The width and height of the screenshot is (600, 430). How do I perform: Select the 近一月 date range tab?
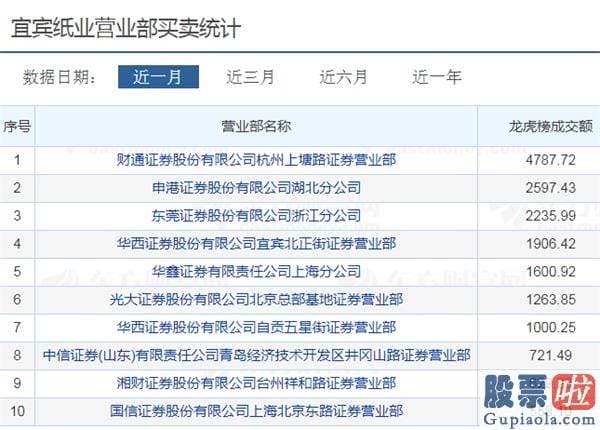(158, 77)
